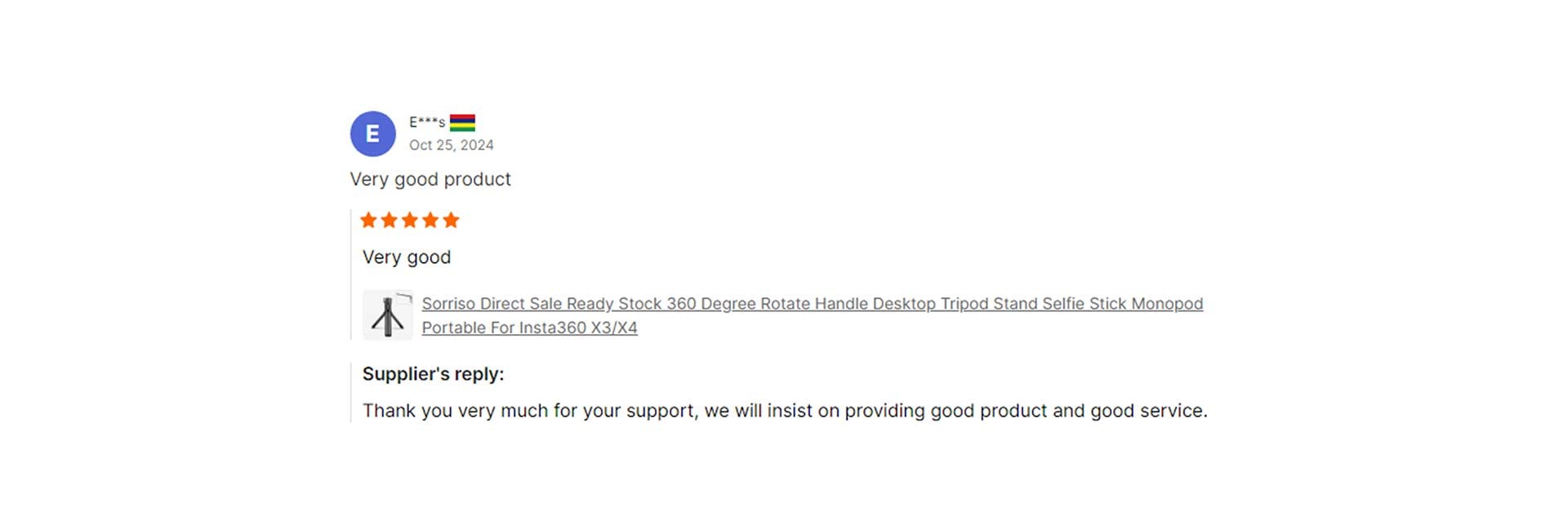This screenshot has height=530, width=1568.
Task: Click the supplier's 'Thank you very much' reply
Action: (x=785, y=411)
